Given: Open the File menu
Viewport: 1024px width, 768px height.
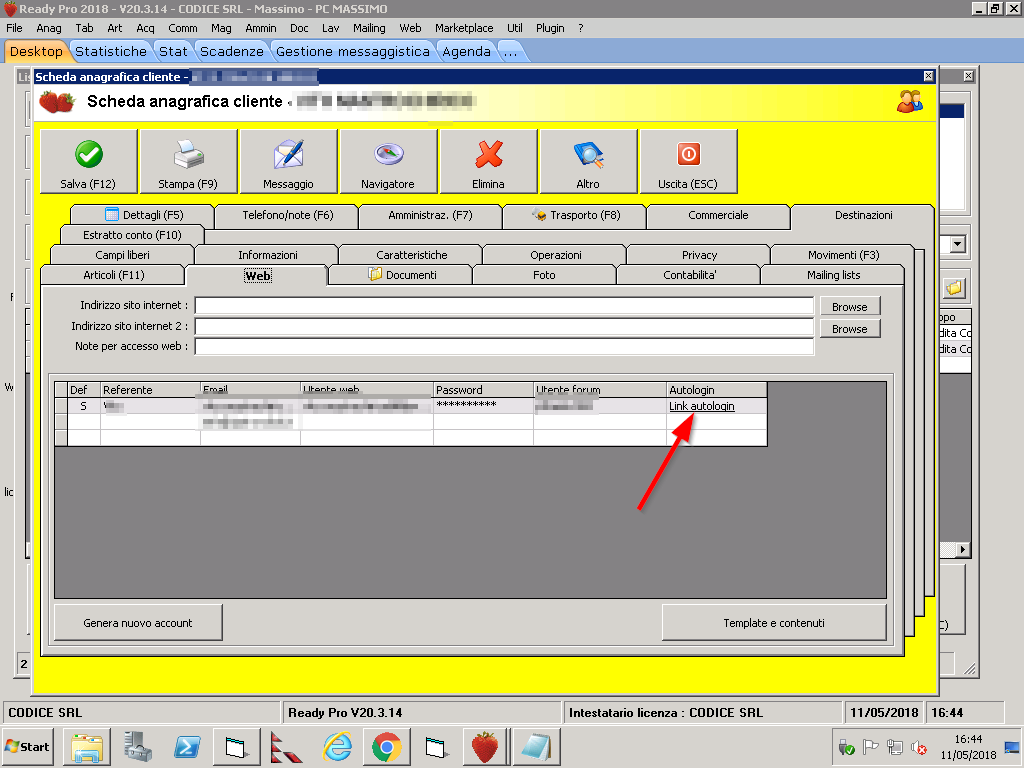Looking at the screenshot, I should (14, 28).
